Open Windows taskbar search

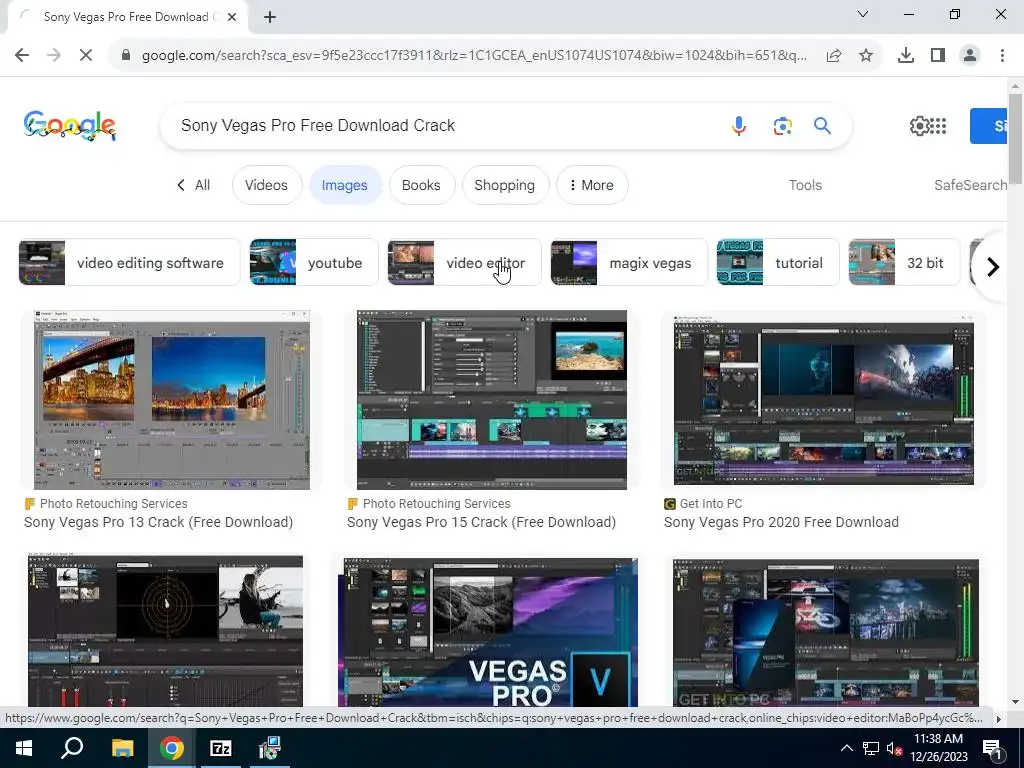pos(72,748)
